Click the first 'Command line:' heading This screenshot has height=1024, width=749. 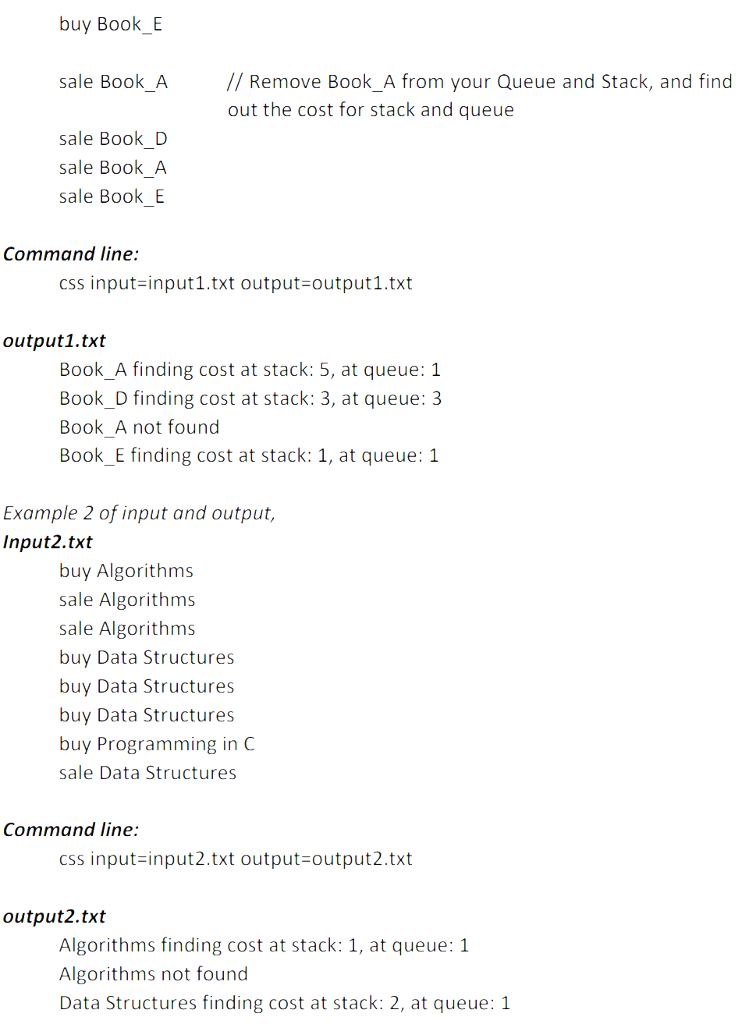[x=71, y=254]
